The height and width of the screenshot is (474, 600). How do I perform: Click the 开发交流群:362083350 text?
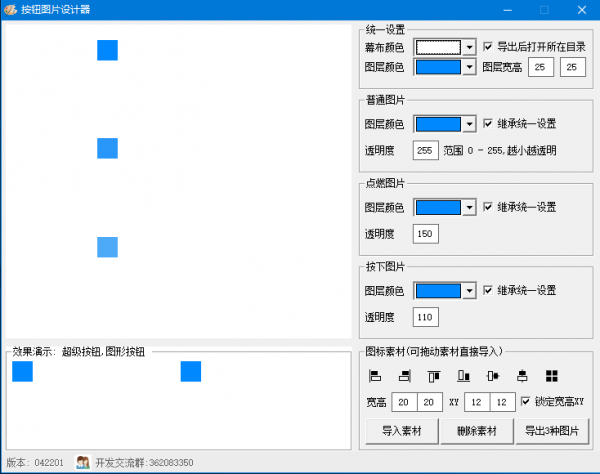(x=144, y=463)
